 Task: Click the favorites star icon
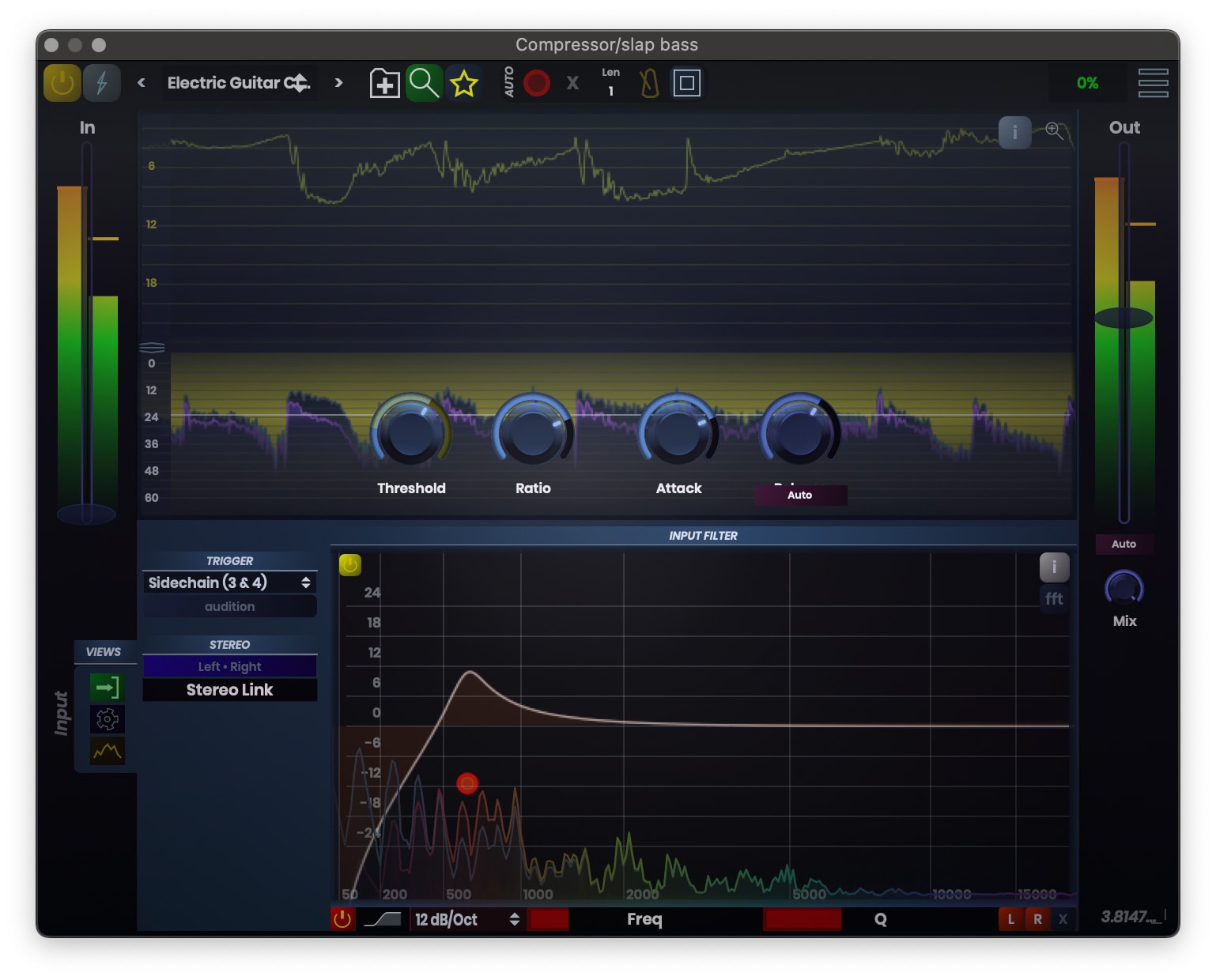[465, 82]
